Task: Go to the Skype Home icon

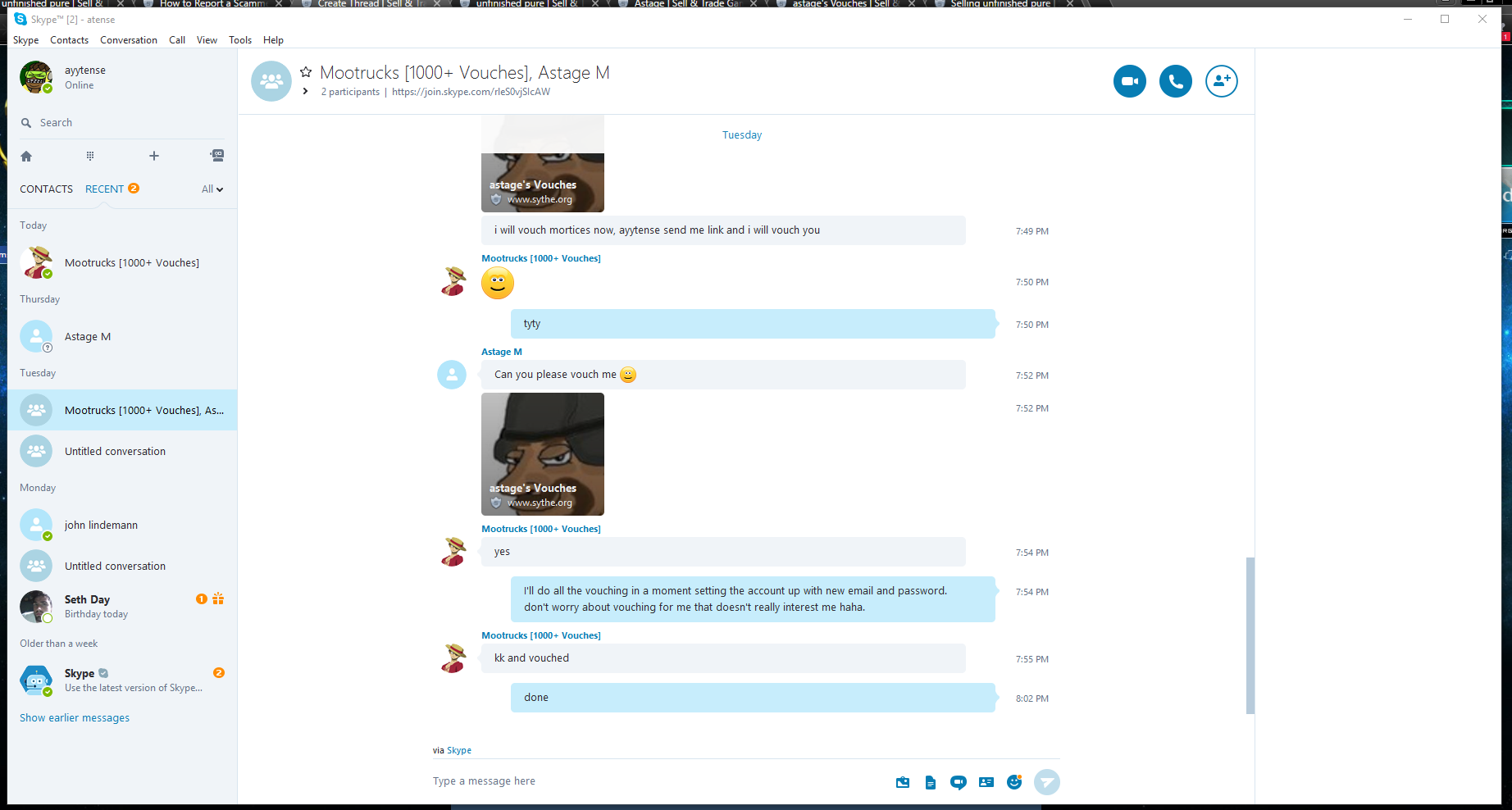Action: pyautogui.click(x=26, y=156)
